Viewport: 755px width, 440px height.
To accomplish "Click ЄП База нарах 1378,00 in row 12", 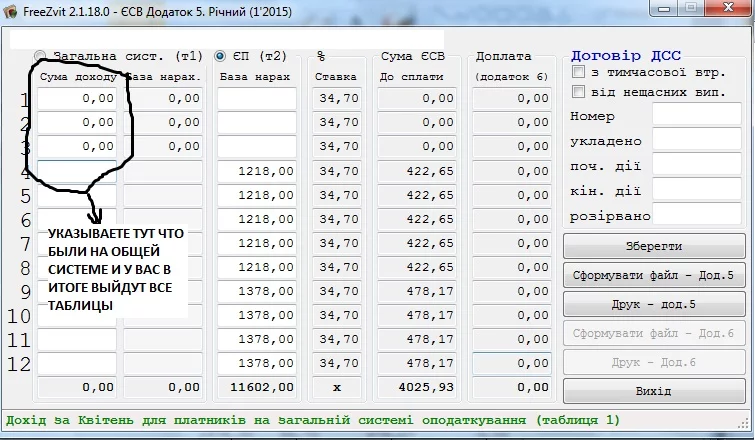I will click(257, 363).
